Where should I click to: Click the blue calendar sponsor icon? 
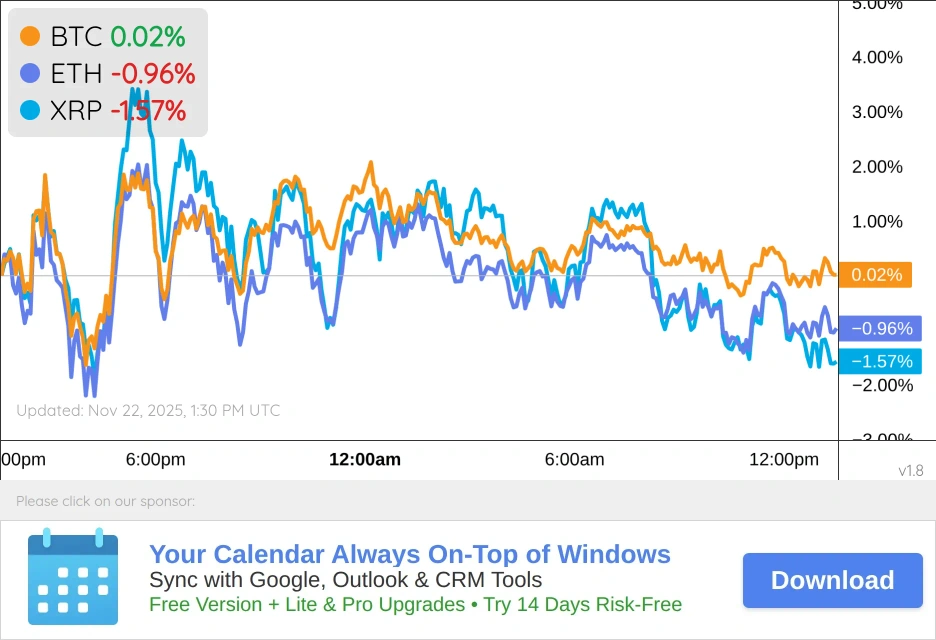point(72,577)
